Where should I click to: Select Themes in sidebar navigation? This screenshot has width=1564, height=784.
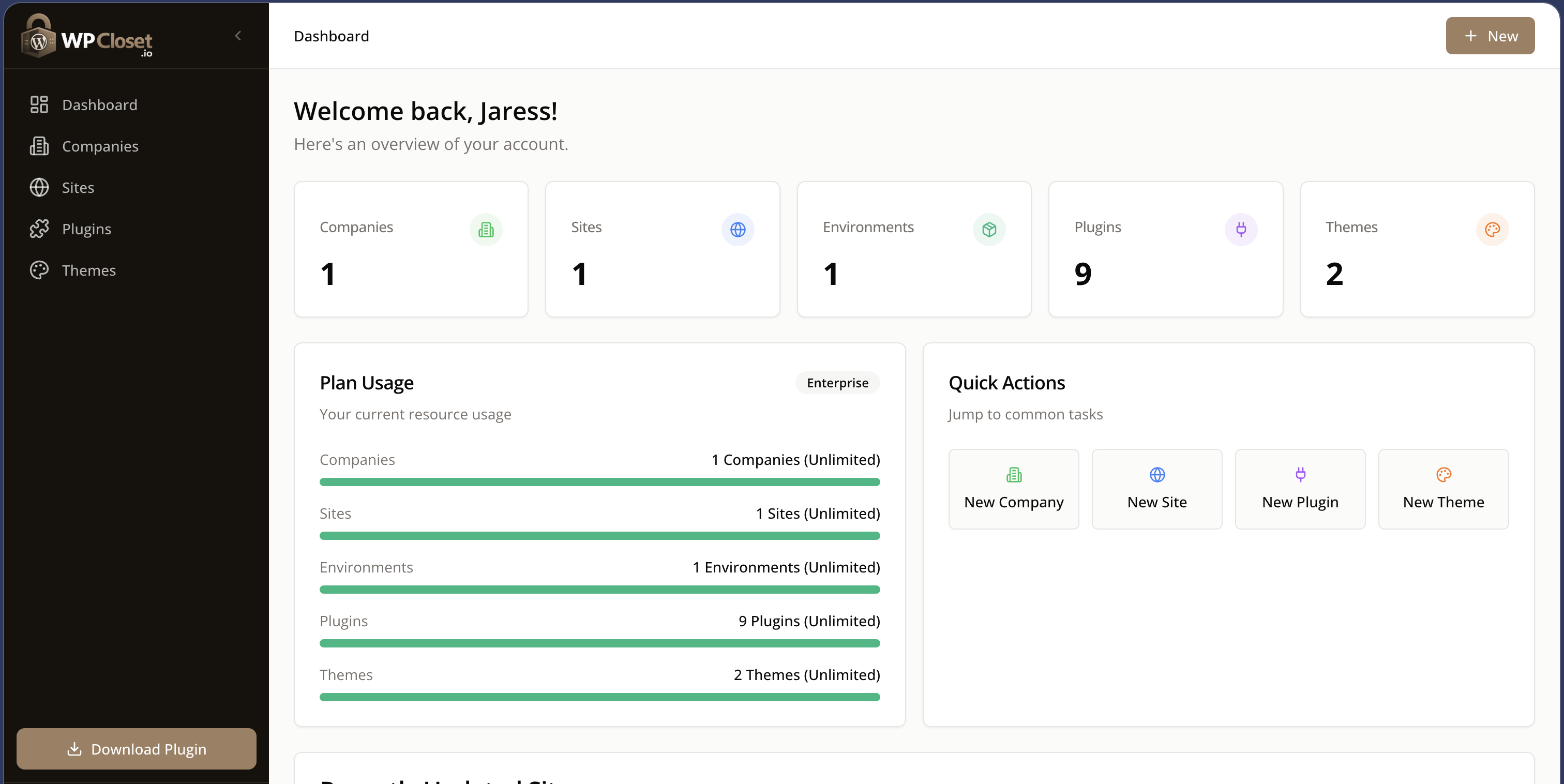click(88, 269)
